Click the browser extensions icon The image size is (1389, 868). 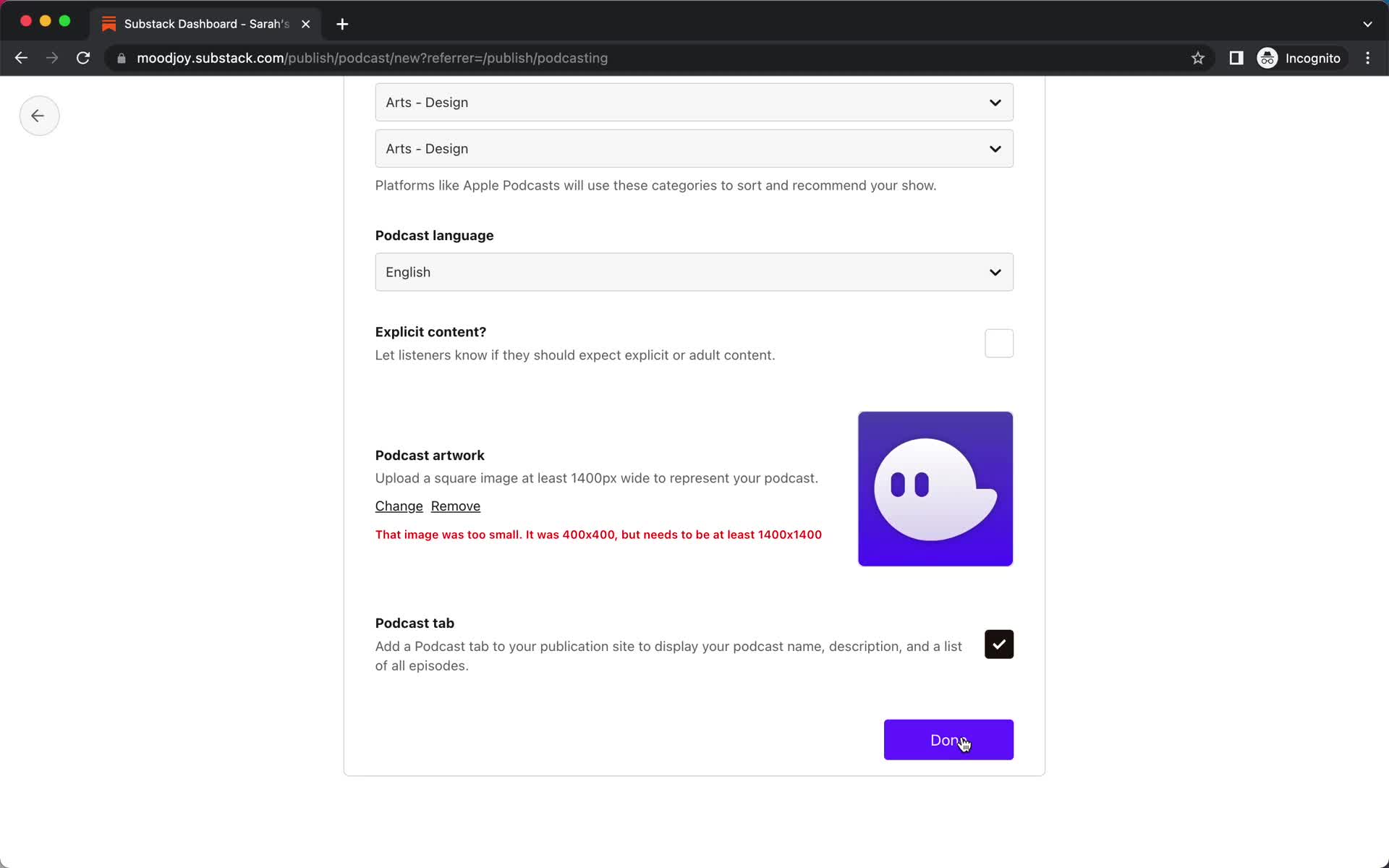[1237, 58]
